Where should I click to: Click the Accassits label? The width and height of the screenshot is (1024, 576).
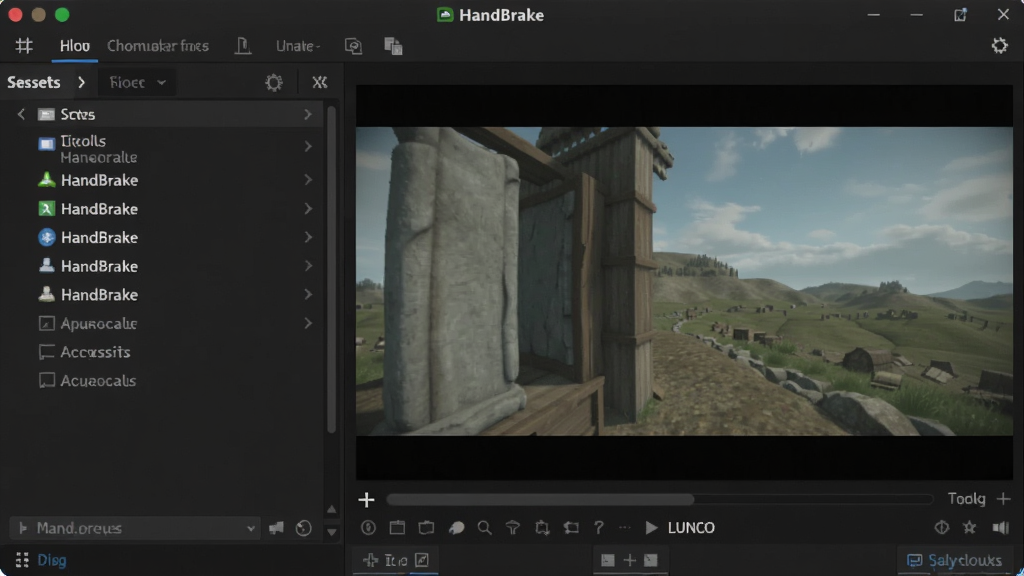pyautogui.click(x=95, y=352)
